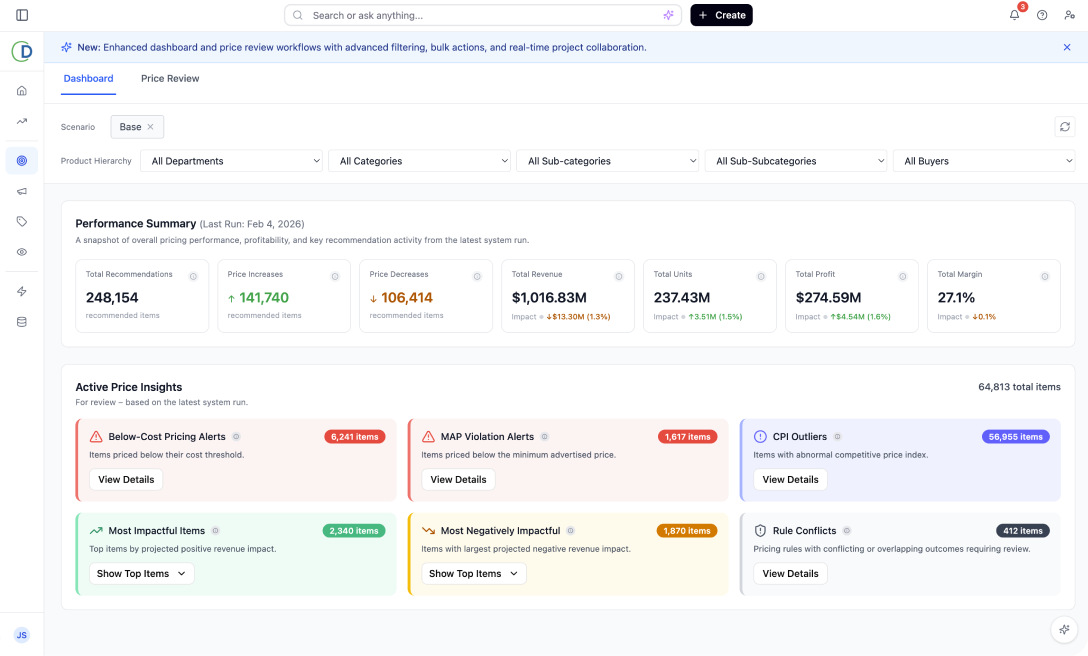The image size is (1088, 656).
Task: Select the Dashboard tab
Action: 88,79
